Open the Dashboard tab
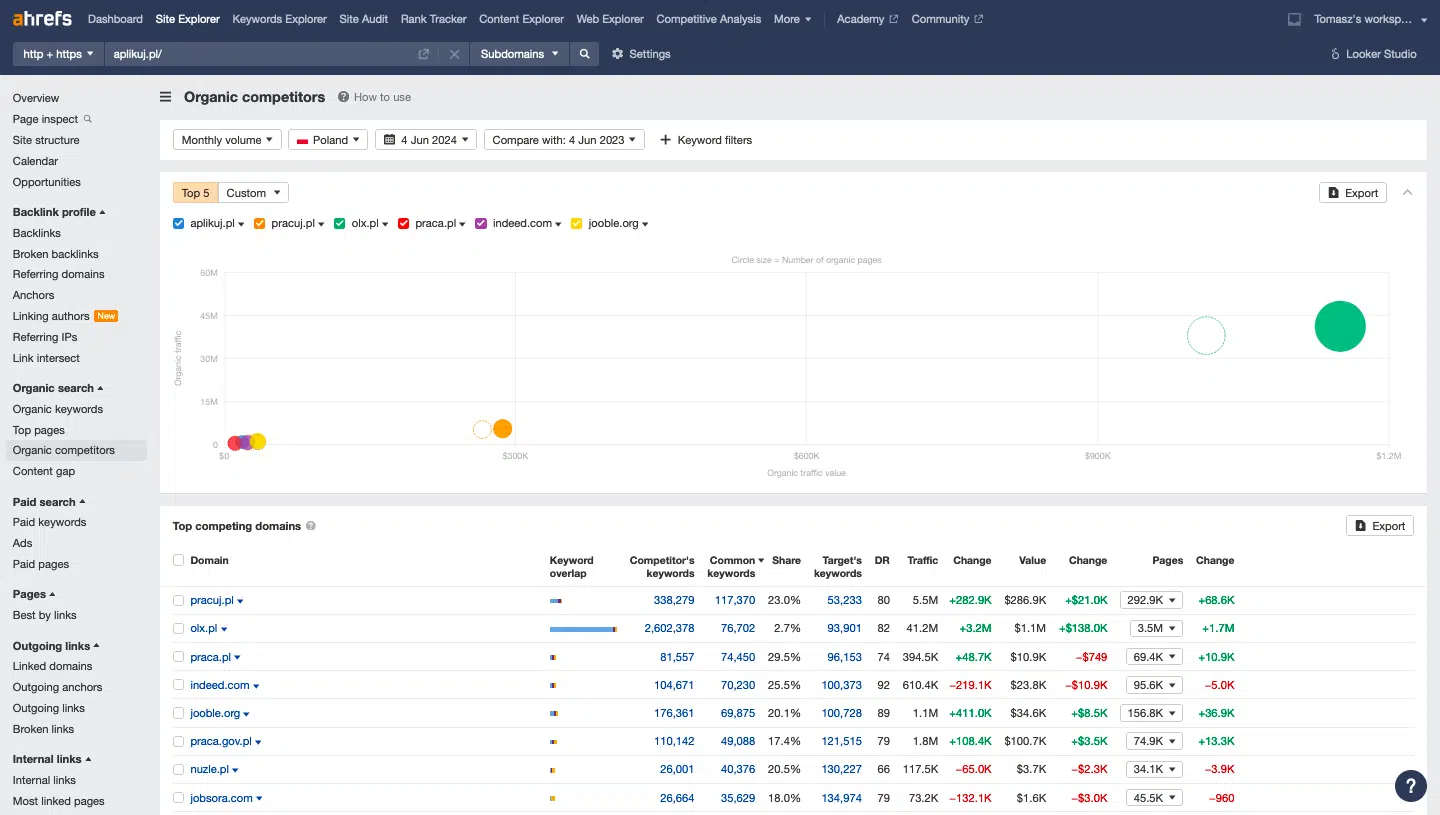Screen dimensions: 1440x815 click(x=115, y=19)
